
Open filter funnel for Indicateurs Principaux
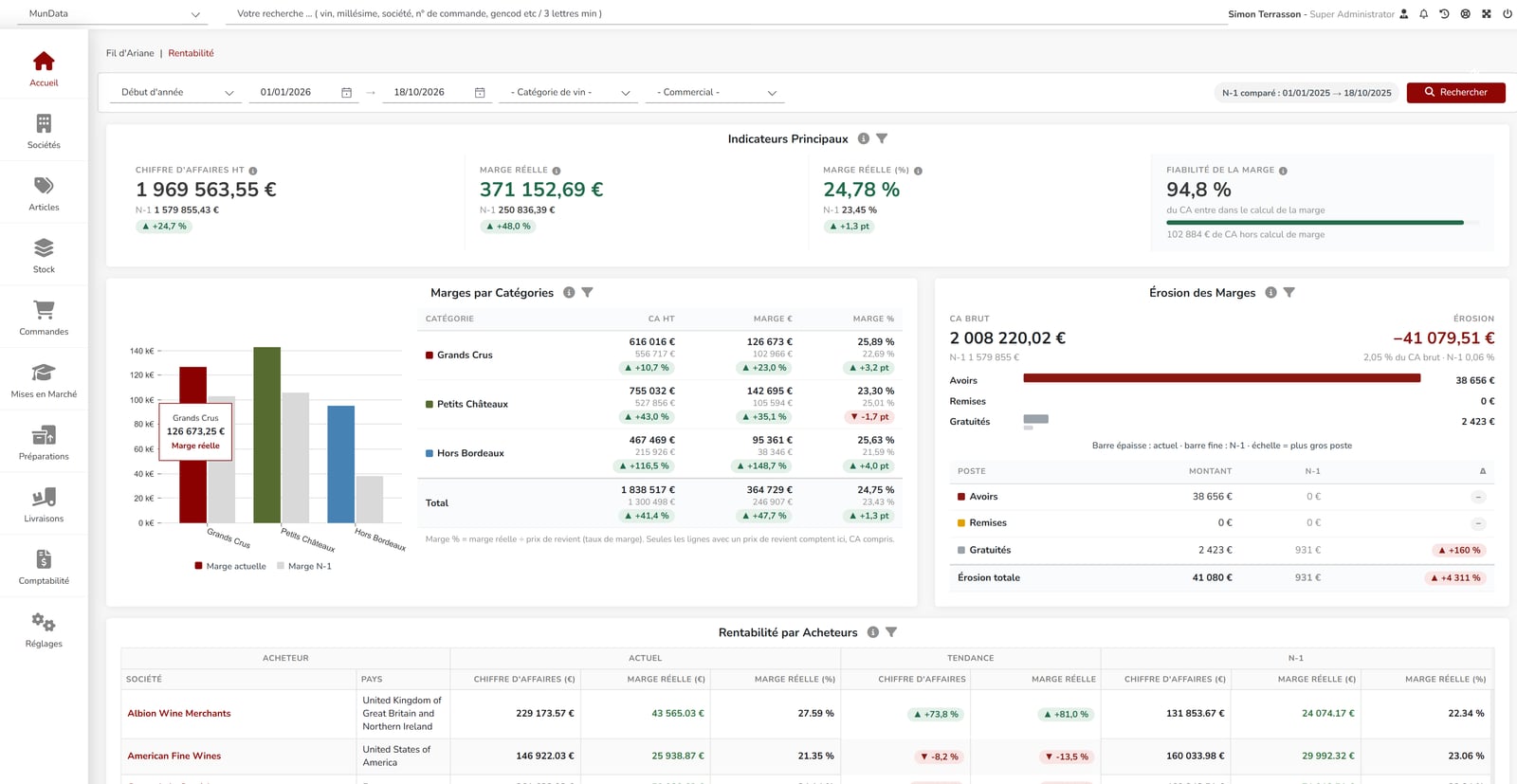click(x=882, y=138)
